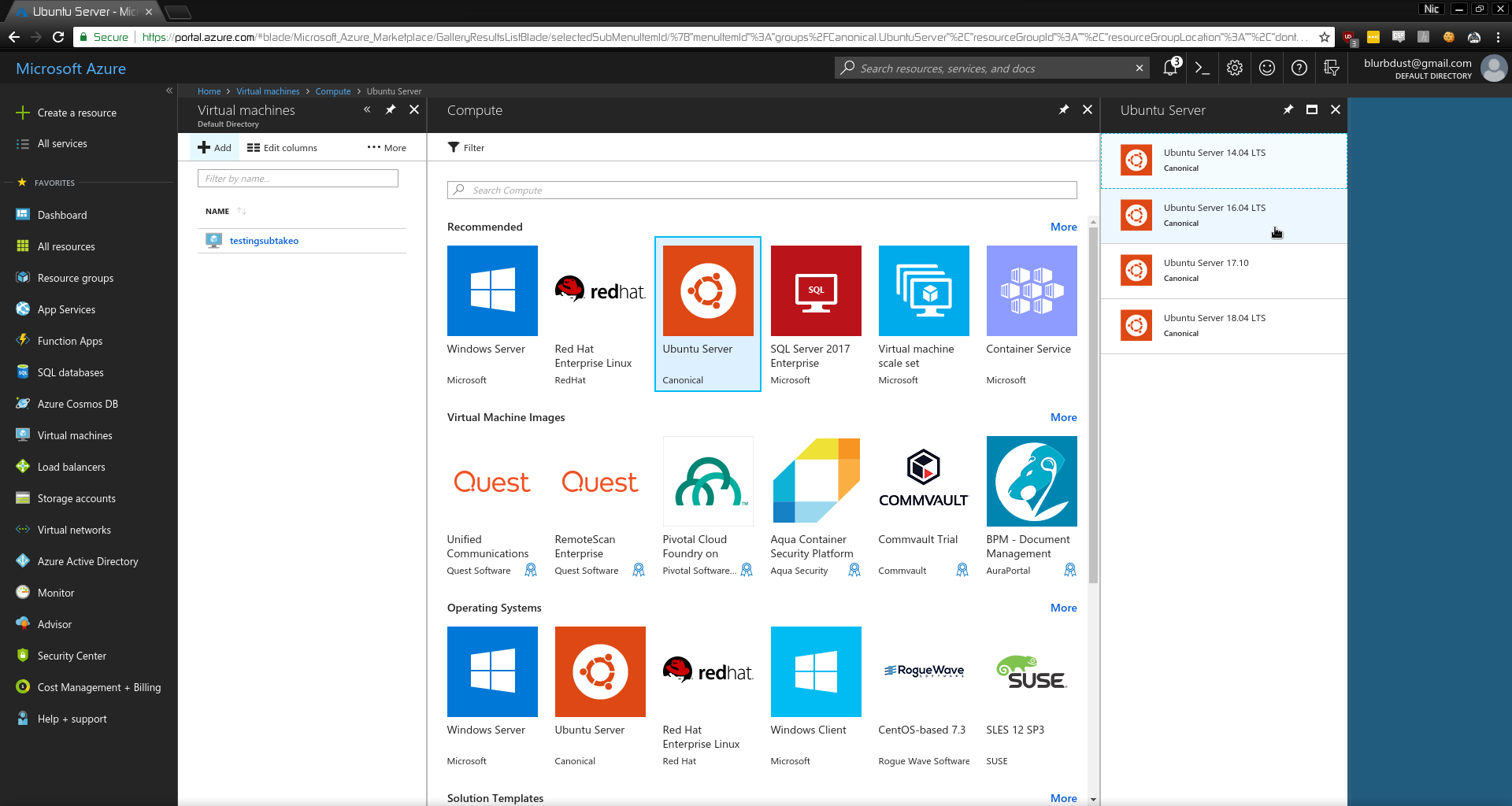1512x806 pixels.
Task: Focus the Search resources, services, and docs box
Action: pos(992,68)
